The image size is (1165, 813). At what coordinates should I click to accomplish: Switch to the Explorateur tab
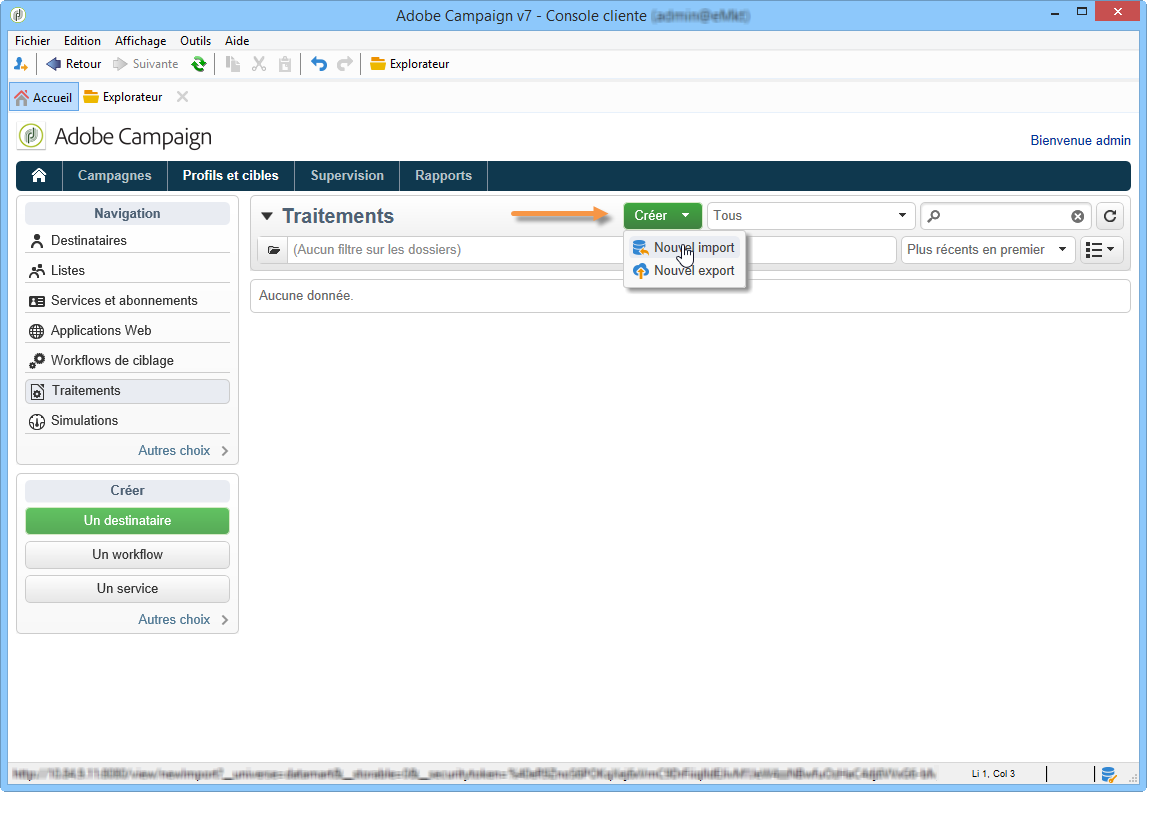tap(123, 97)
